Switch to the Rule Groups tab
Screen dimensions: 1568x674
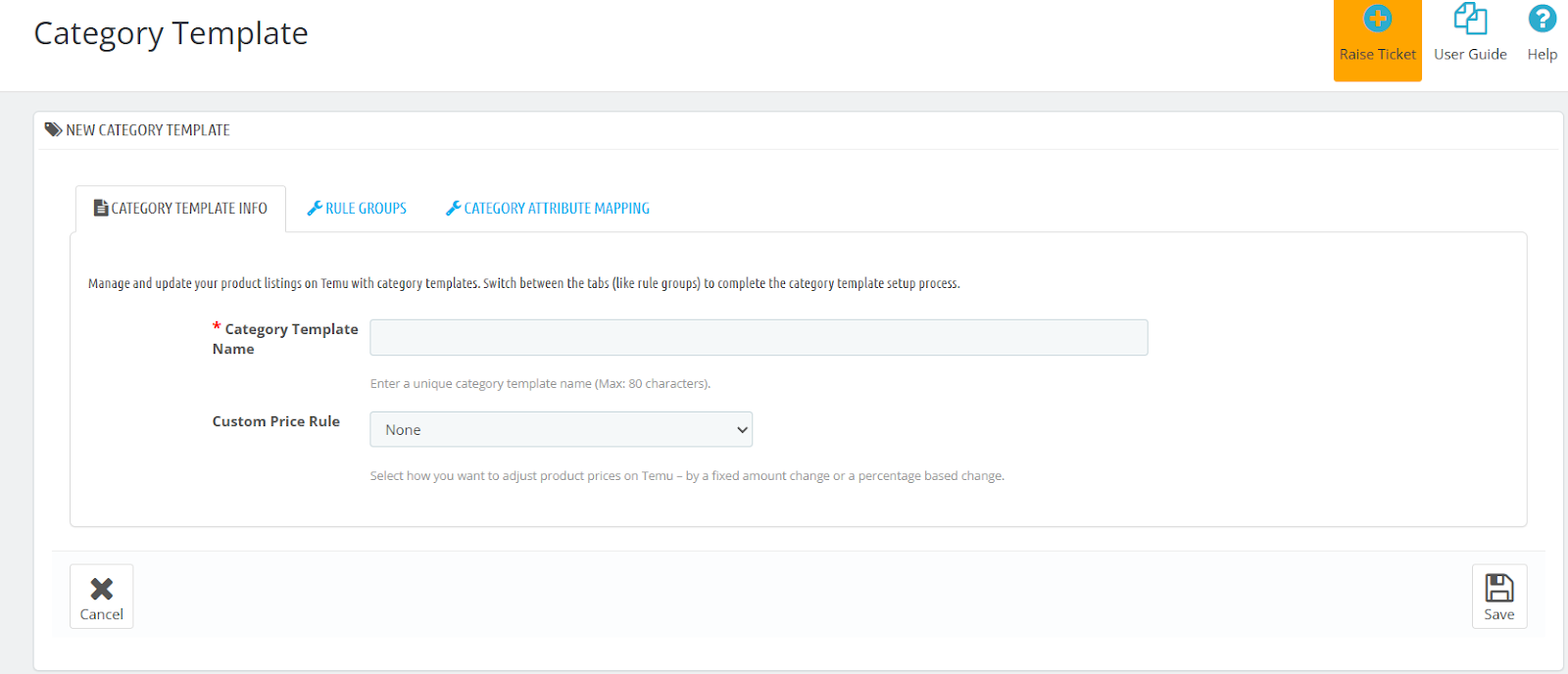[x=366, y=209]
